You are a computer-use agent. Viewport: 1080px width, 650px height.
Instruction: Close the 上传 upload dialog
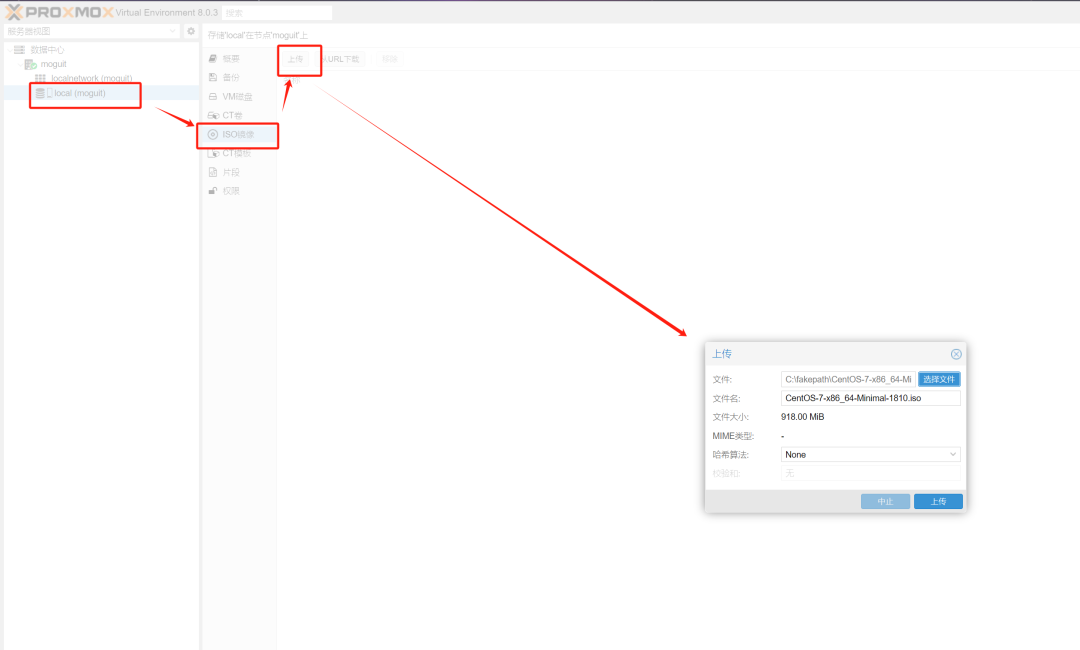click(956, 354)
